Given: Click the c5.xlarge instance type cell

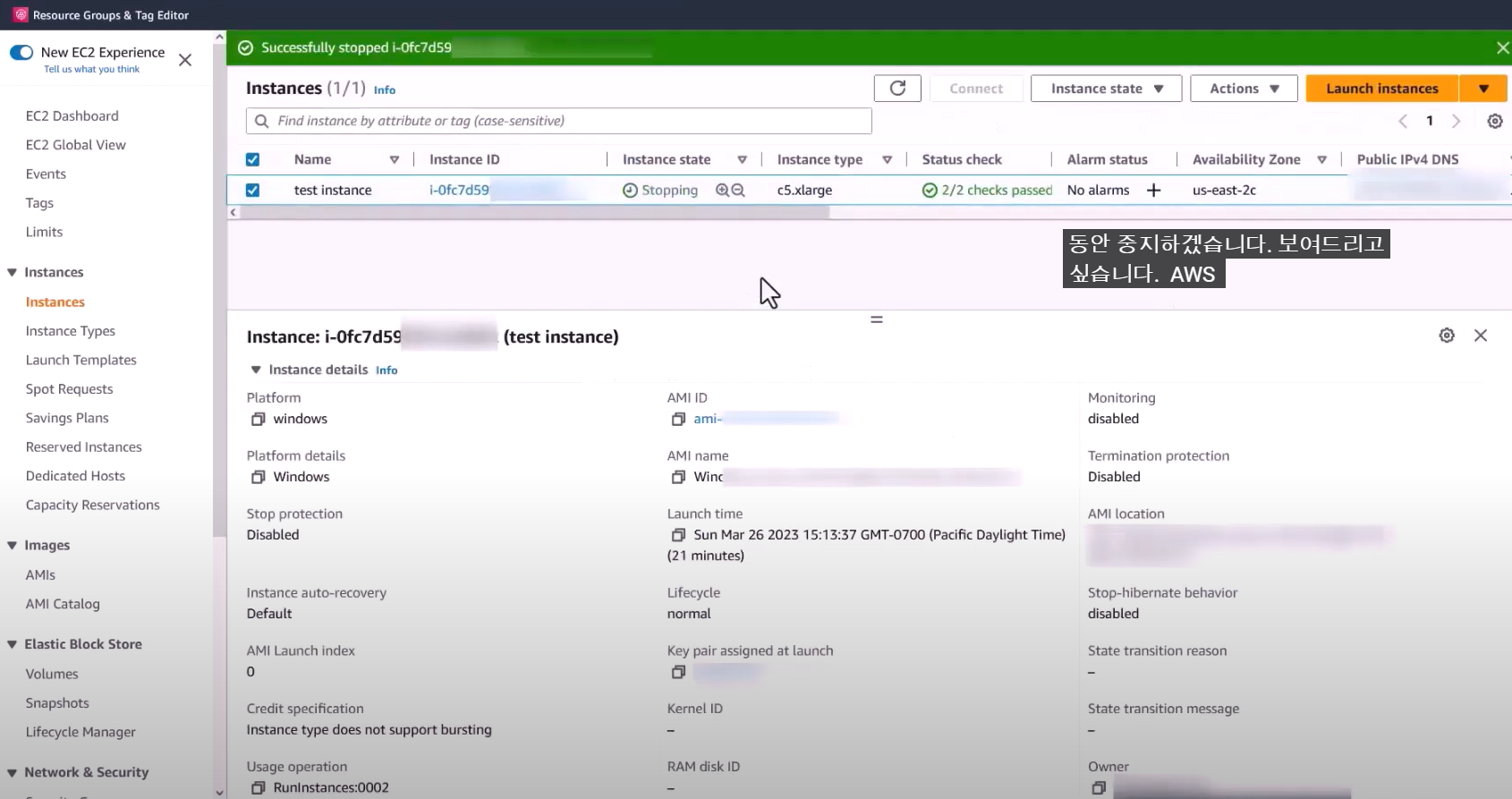Looking at the screenshot, I should pos(804,190).
